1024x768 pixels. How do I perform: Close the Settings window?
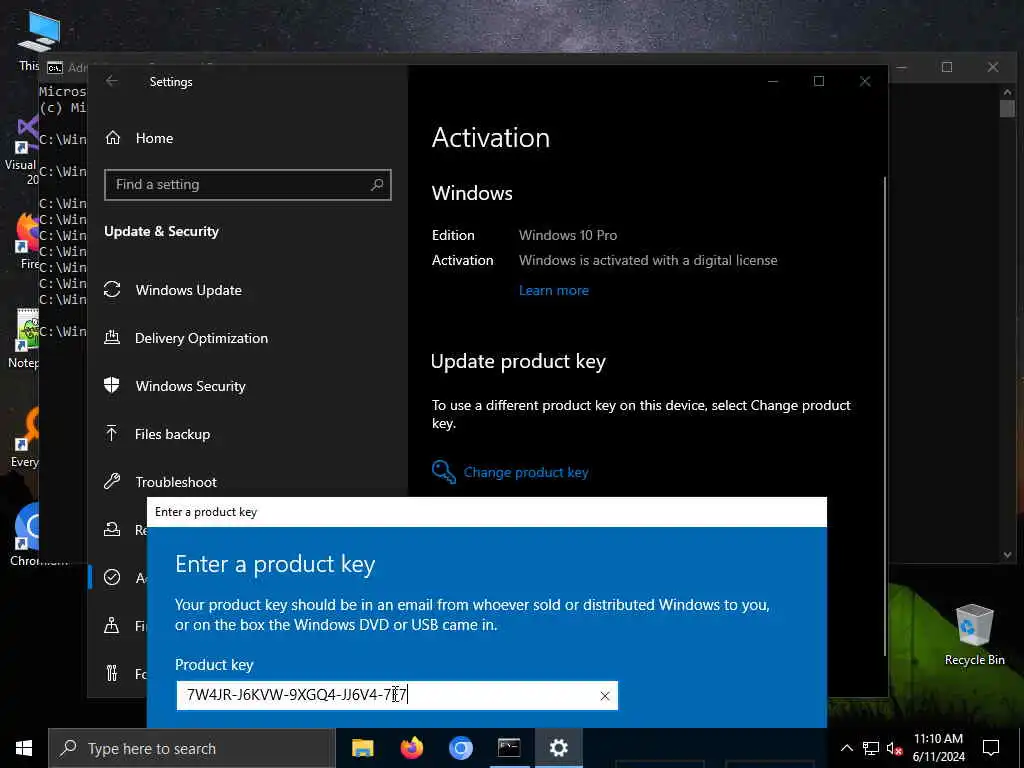865,81
